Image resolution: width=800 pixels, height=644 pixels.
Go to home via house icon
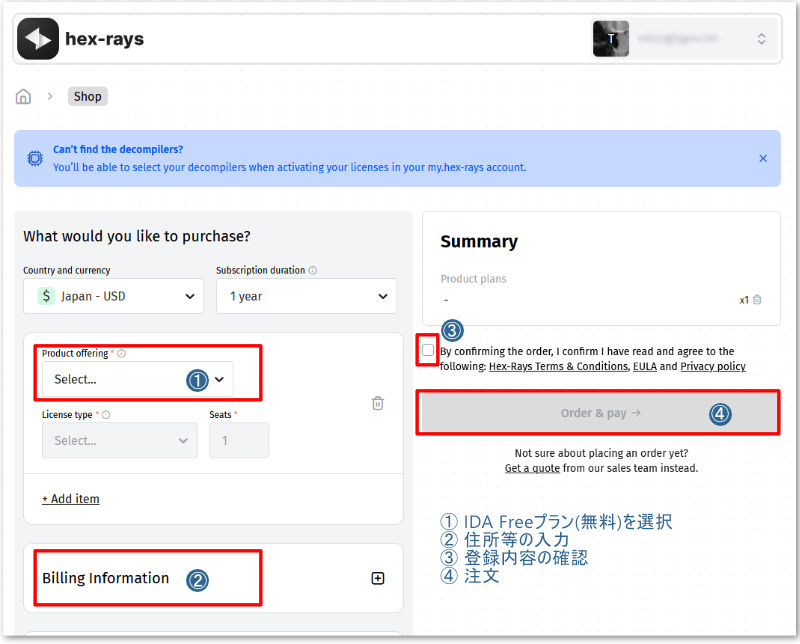pyautogui.click(x=23, y=96)
